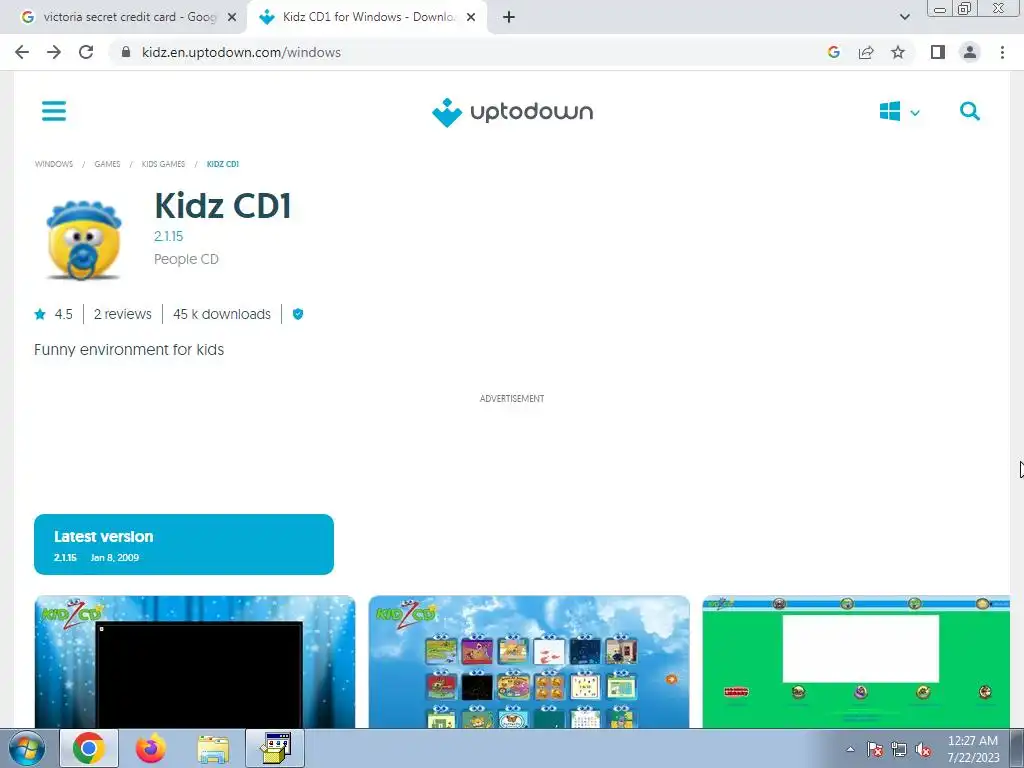Click the Uptodown logo
This screenshot has width=1024, height=768.
click(x=513, y=112)
